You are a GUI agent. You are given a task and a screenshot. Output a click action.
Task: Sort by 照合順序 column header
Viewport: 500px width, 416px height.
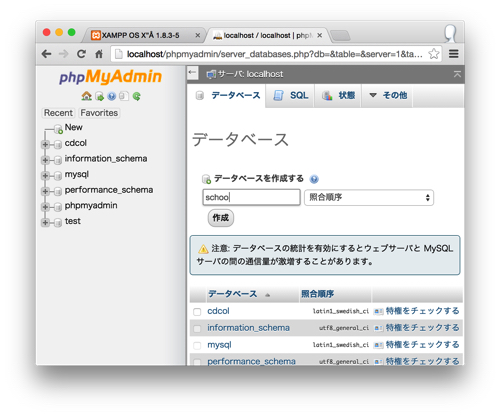point(317,294)
